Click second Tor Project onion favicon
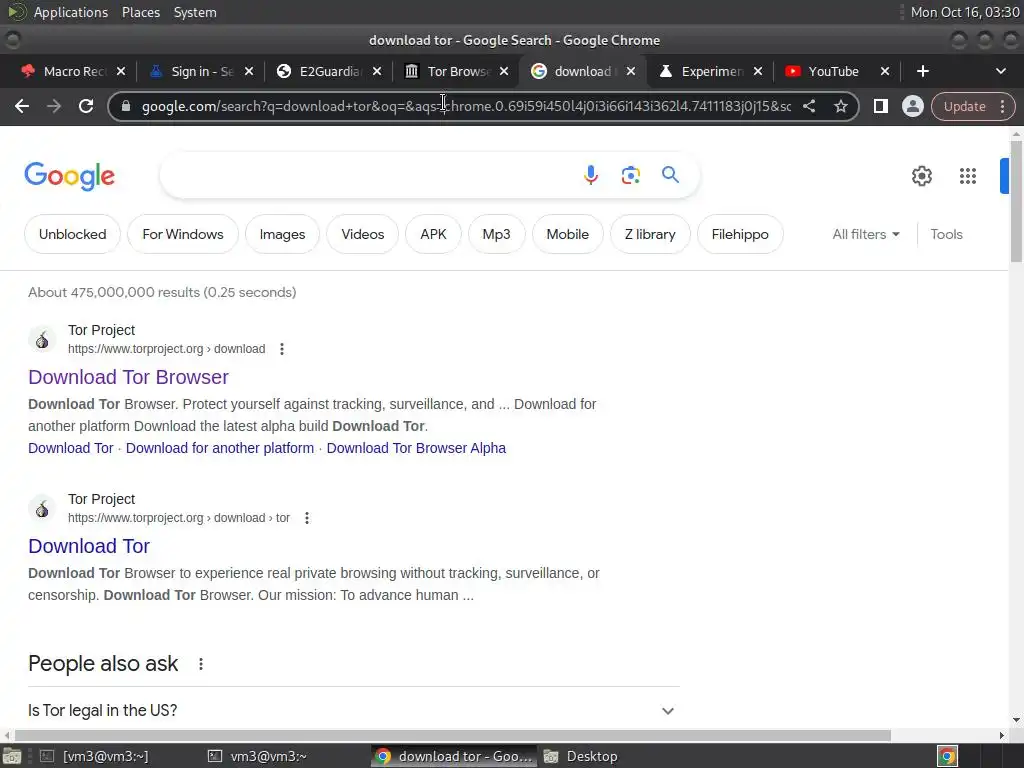Image resolution: width=1024 pixels, height=768 pixels. point(42,509)
